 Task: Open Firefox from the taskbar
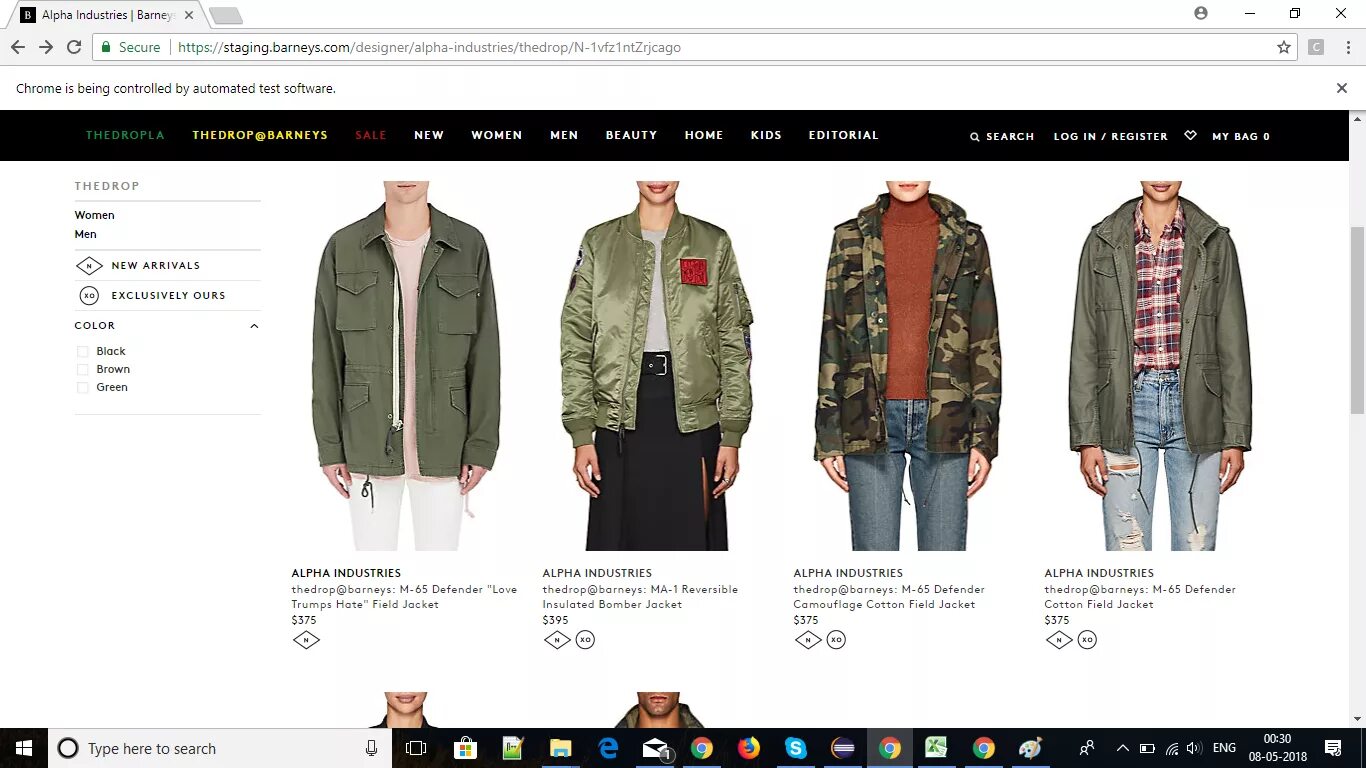point(748,748)
